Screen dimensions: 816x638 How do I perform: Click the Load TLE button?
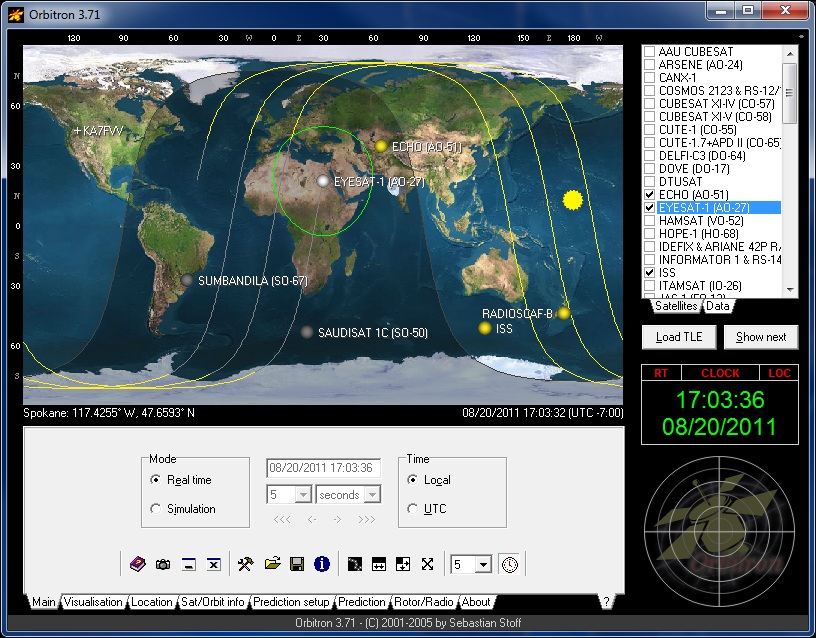click(x=679, y=337)
